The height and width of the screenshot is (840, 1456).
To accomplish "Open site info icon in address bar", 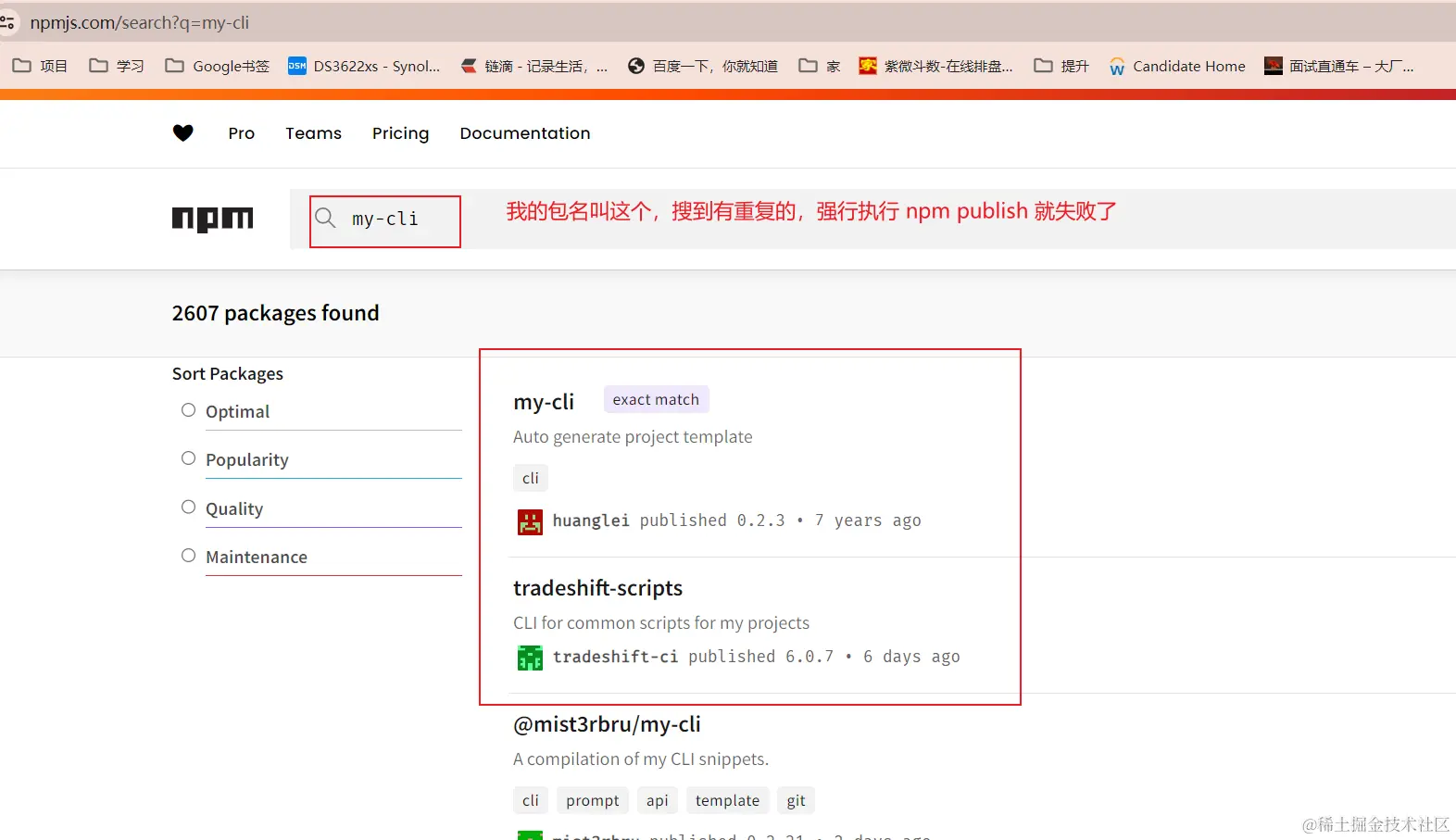I will point(7,22).
